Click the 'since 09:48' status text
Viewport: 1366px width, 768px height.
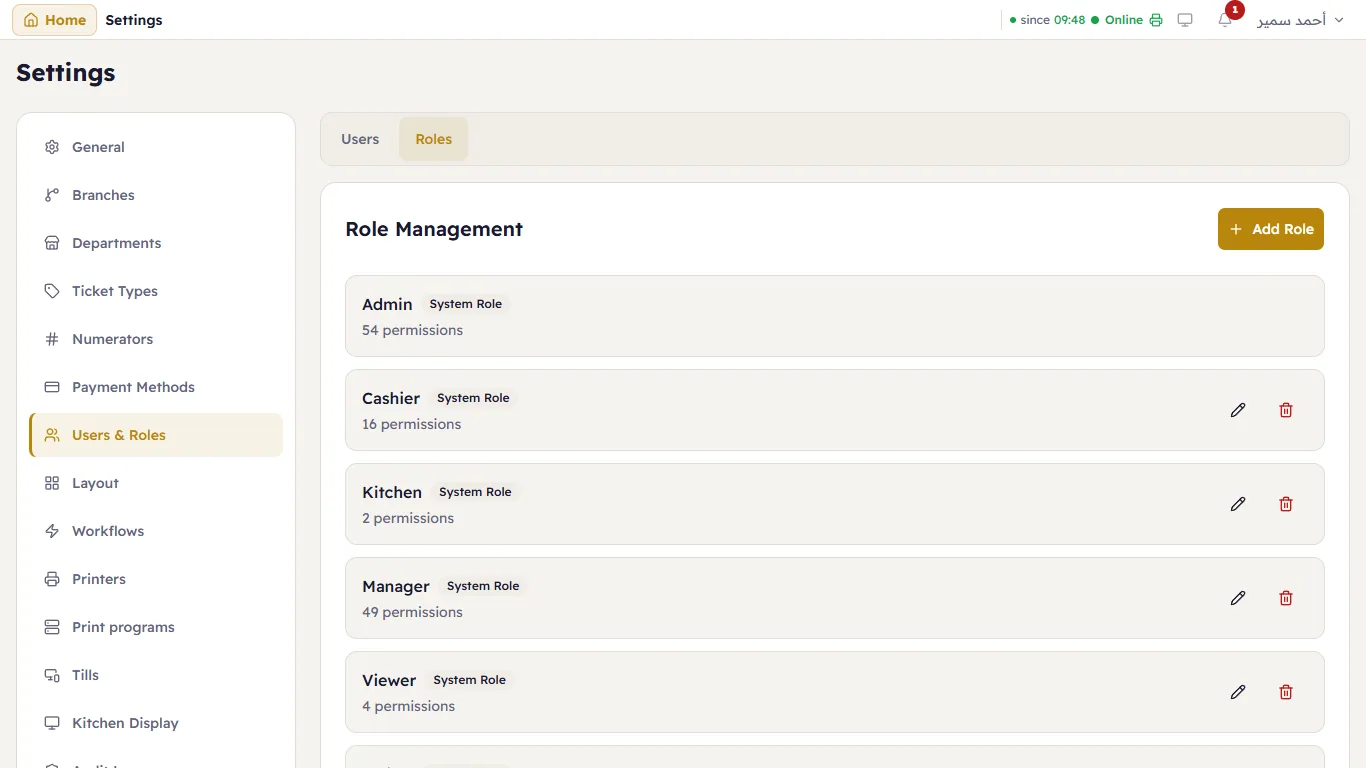click(x=1047, y=20)
